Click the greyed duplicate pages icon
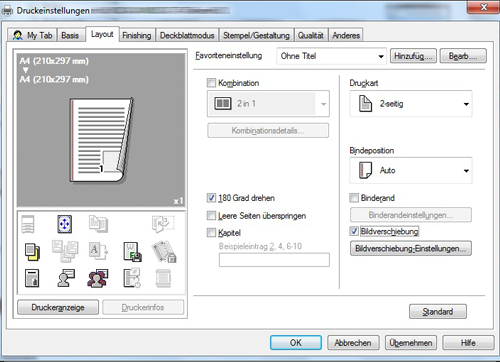 [98, 224]
